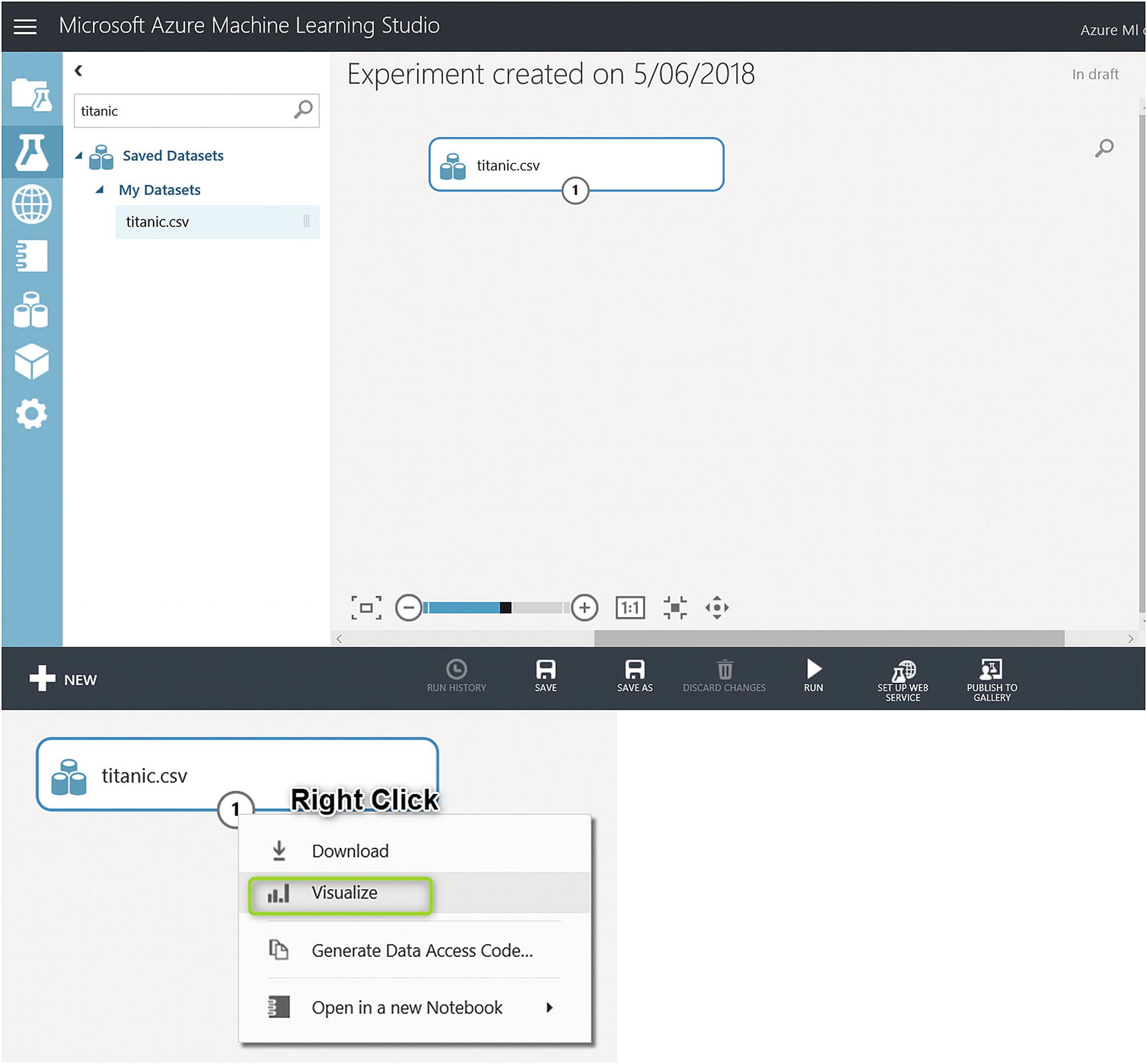
Task: Publish experiment to gallery
Action: click(x=992, y=681)
